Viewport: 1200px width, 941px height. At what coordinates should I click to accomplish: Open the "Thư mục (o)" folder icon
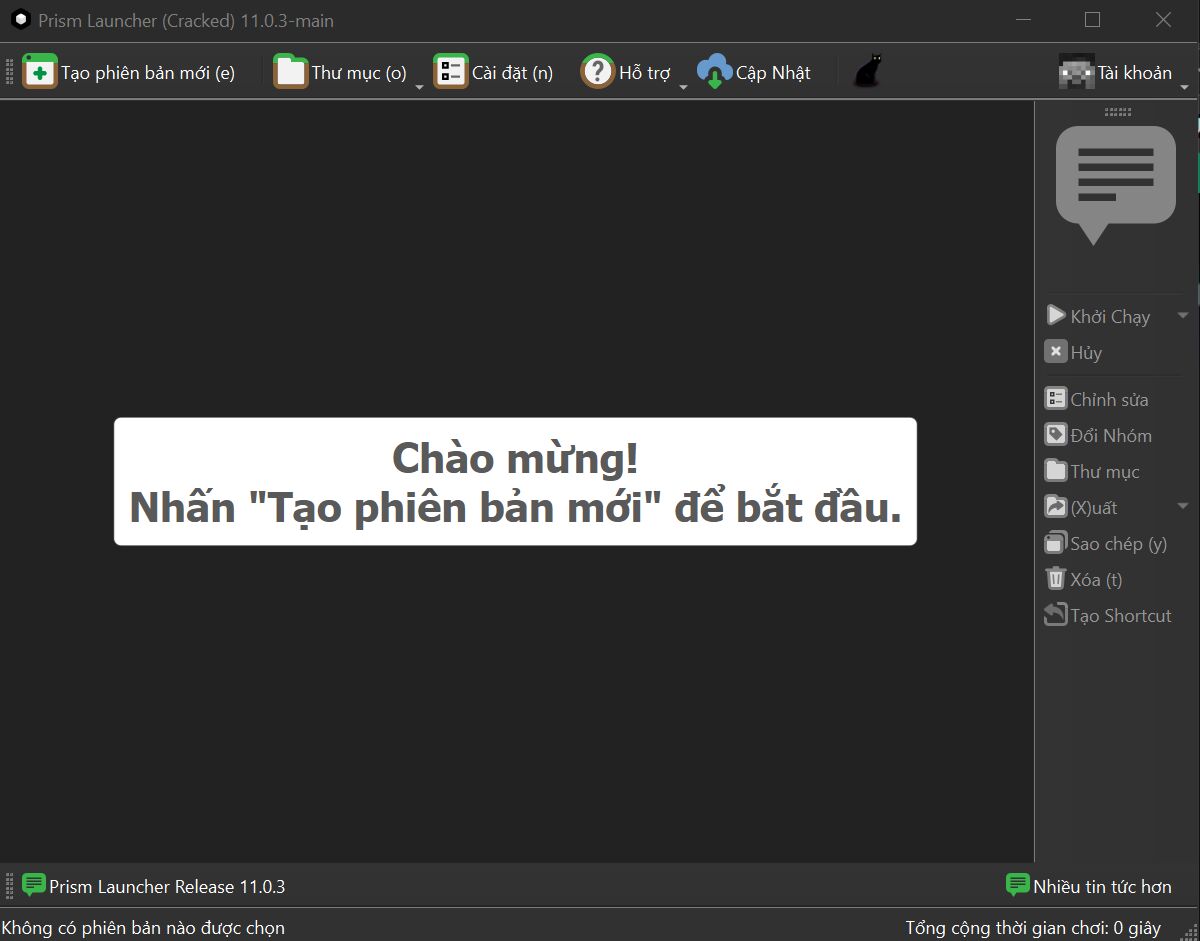pyautogui.click(x=291, y=72)
